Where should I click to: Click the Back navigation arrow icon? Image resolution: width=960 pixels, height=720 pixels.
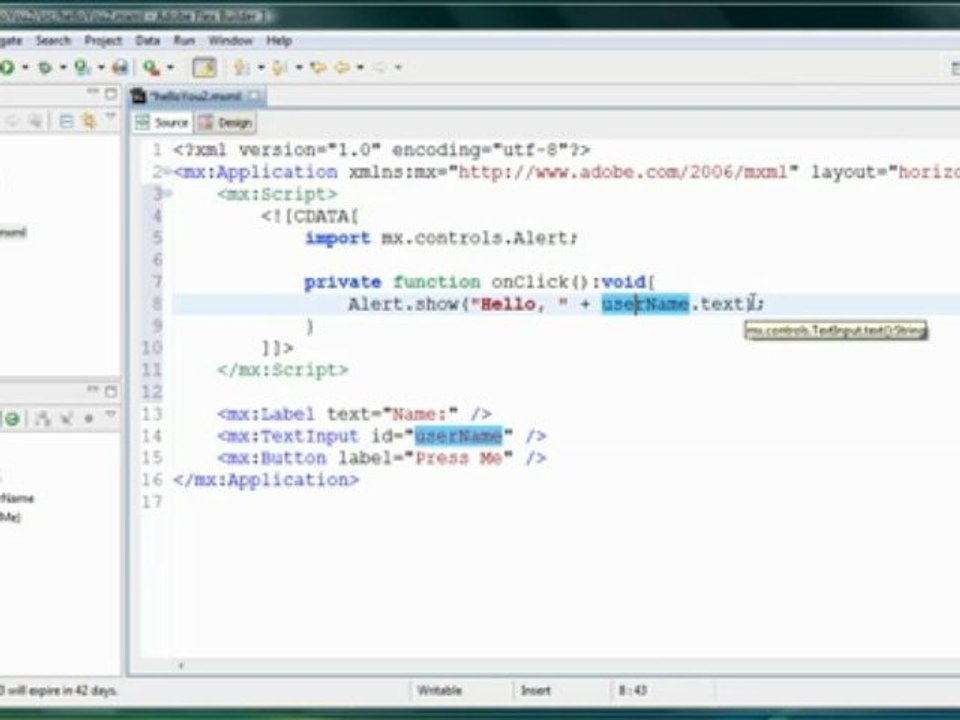342,67
